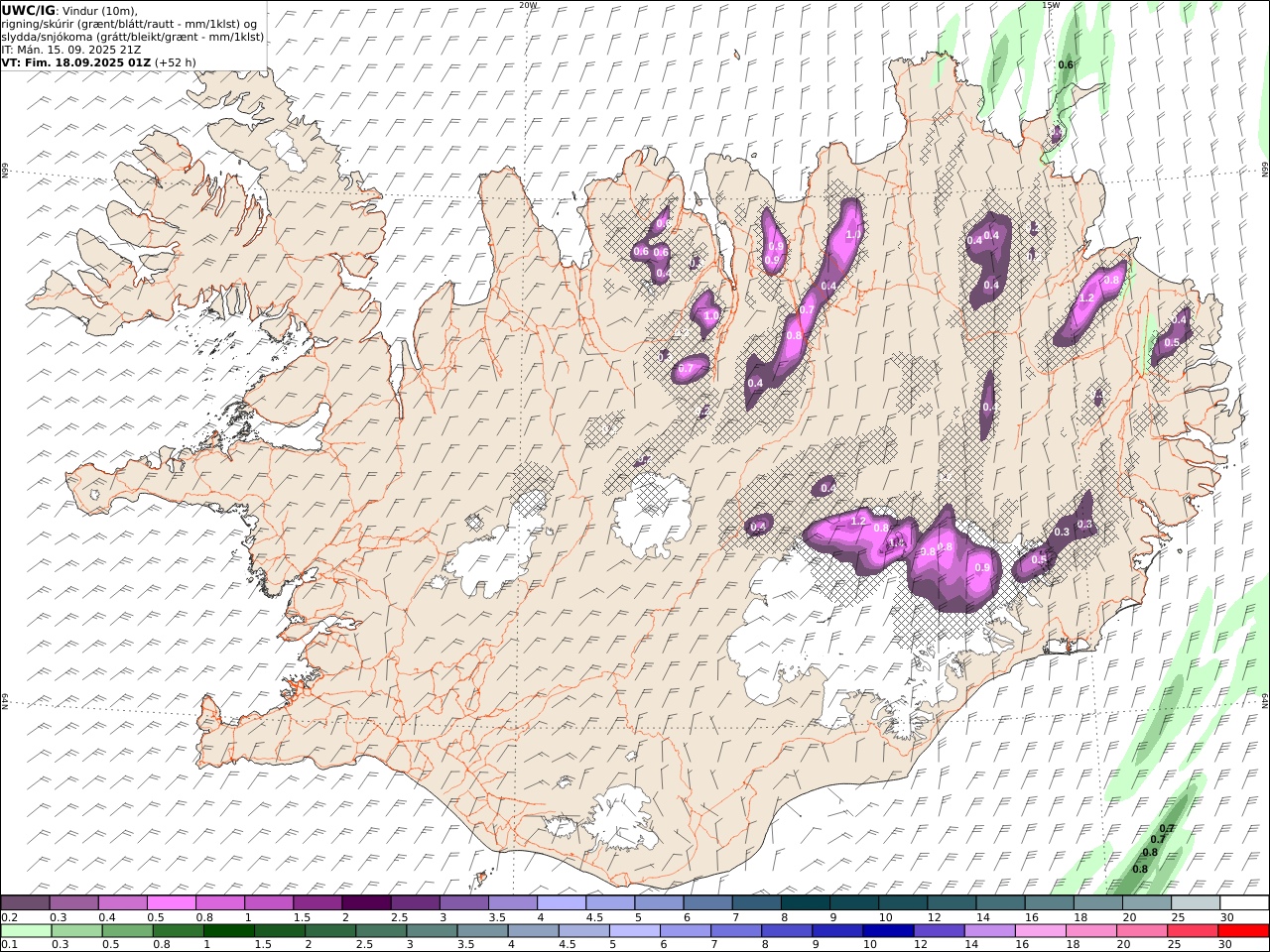The width and height of the screenshot is (1270, 952).
Task: Select the snow legend swatch starting at 1.5
Action: tap(317, 903)
